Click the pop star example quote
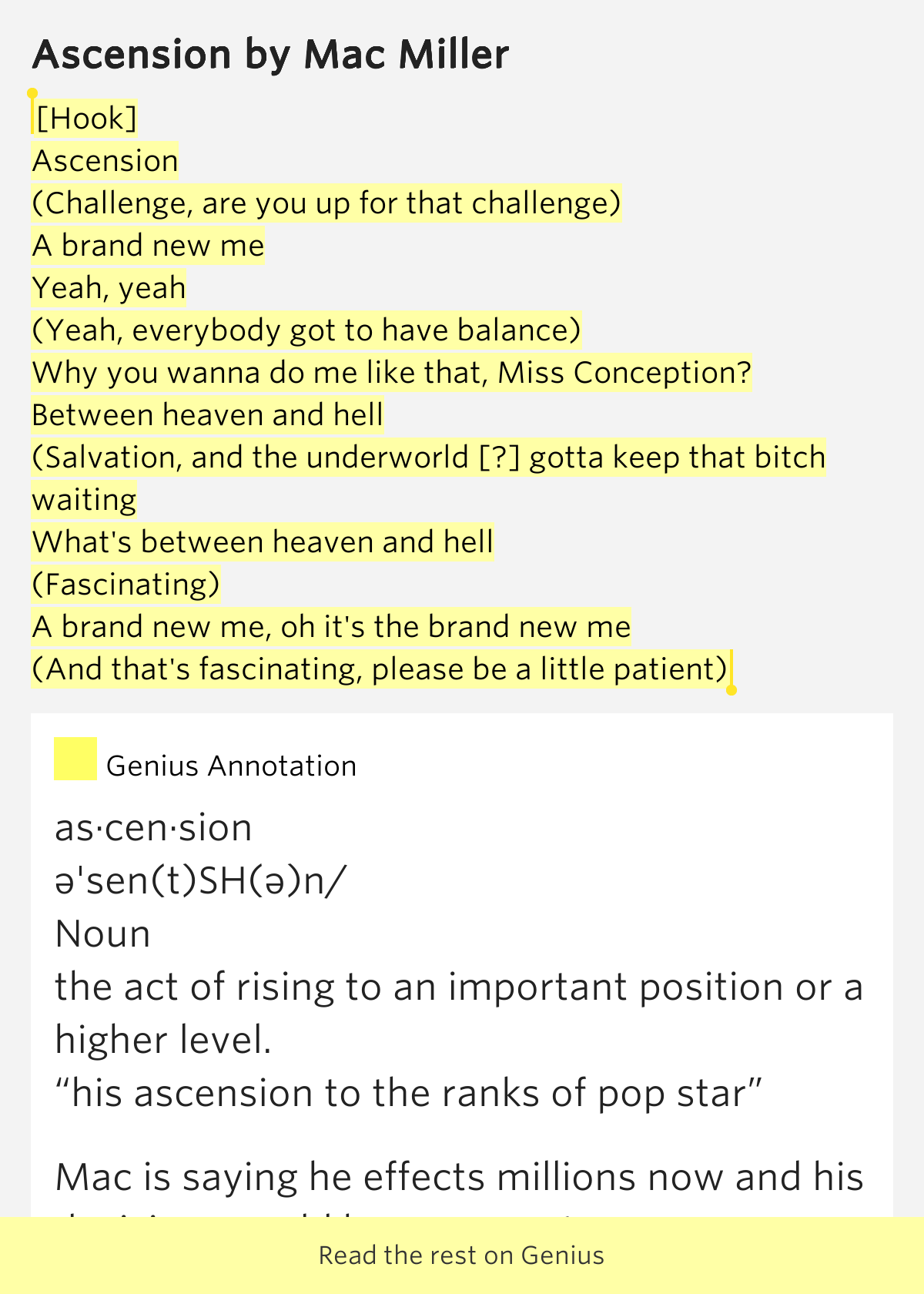Viewport: 924px width, 1294px height. click(x=410, y=1094)
